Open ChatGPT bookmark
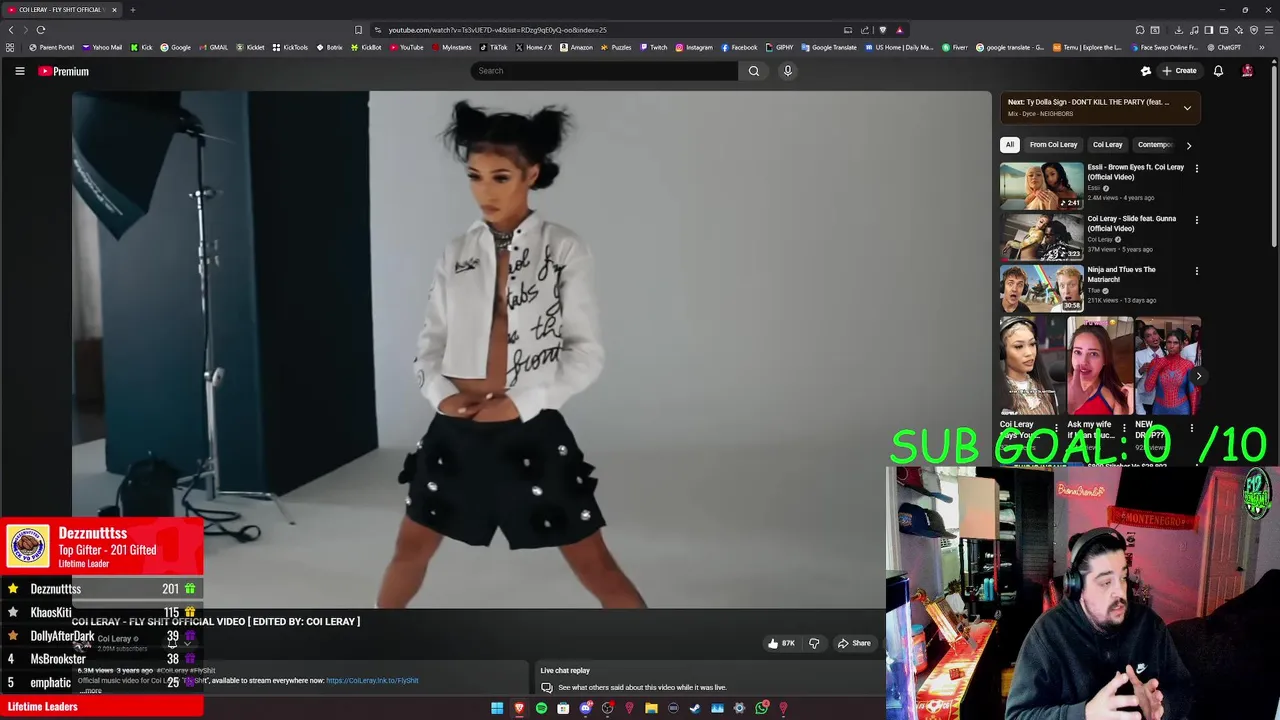 1223,47
